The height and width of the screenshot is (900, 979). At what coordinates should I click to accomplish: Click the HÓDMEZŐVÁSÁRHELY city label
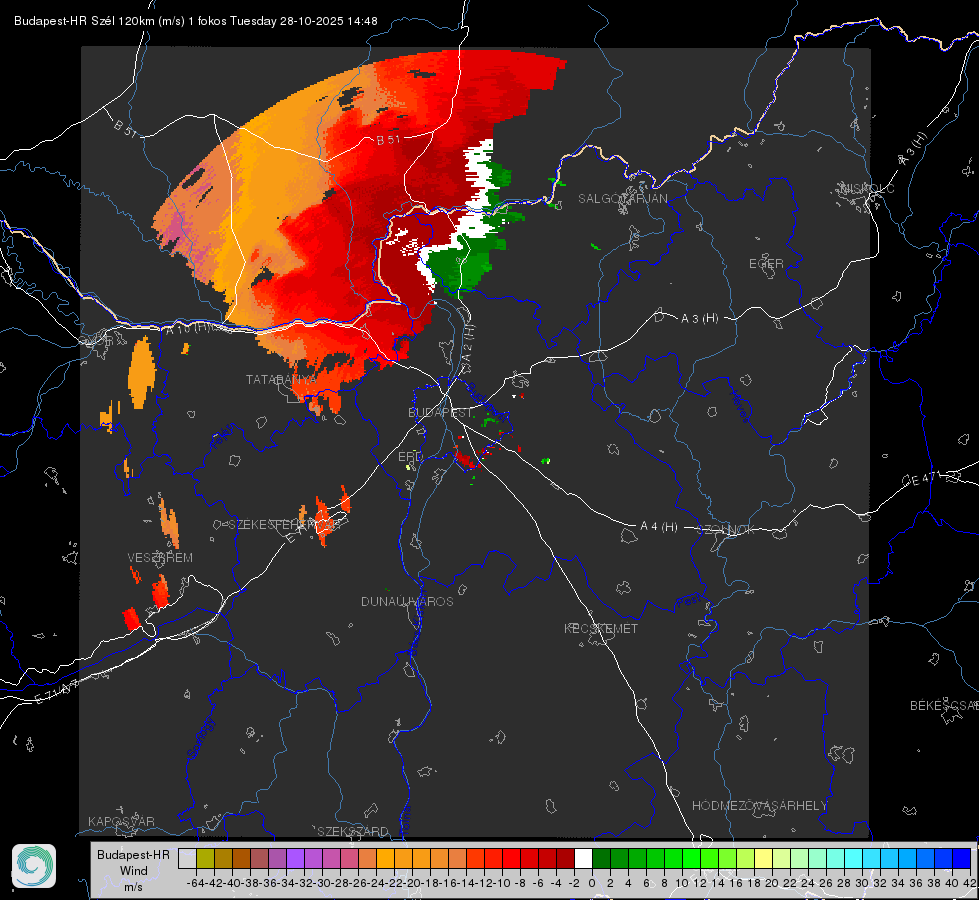759,806
